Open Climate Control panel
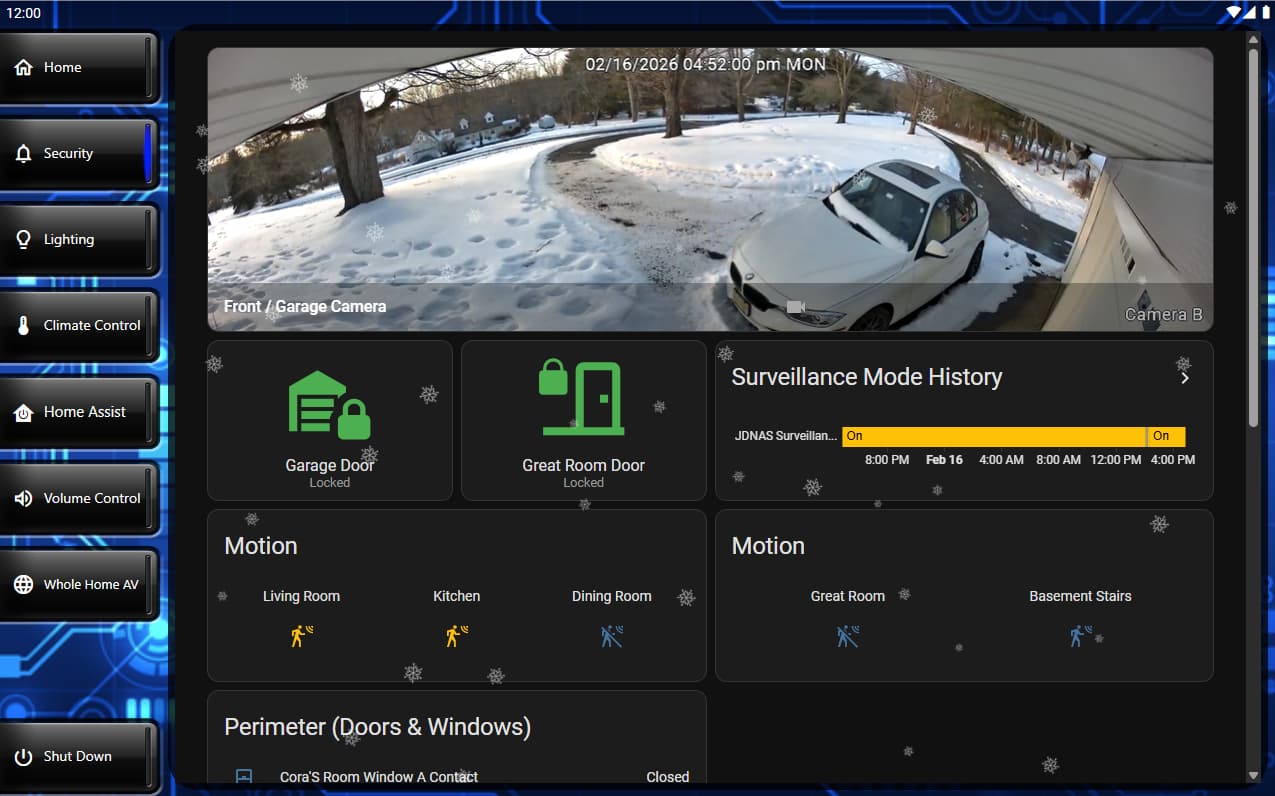The height and width of the screenshot is (796, 1275). coord(79,326)
